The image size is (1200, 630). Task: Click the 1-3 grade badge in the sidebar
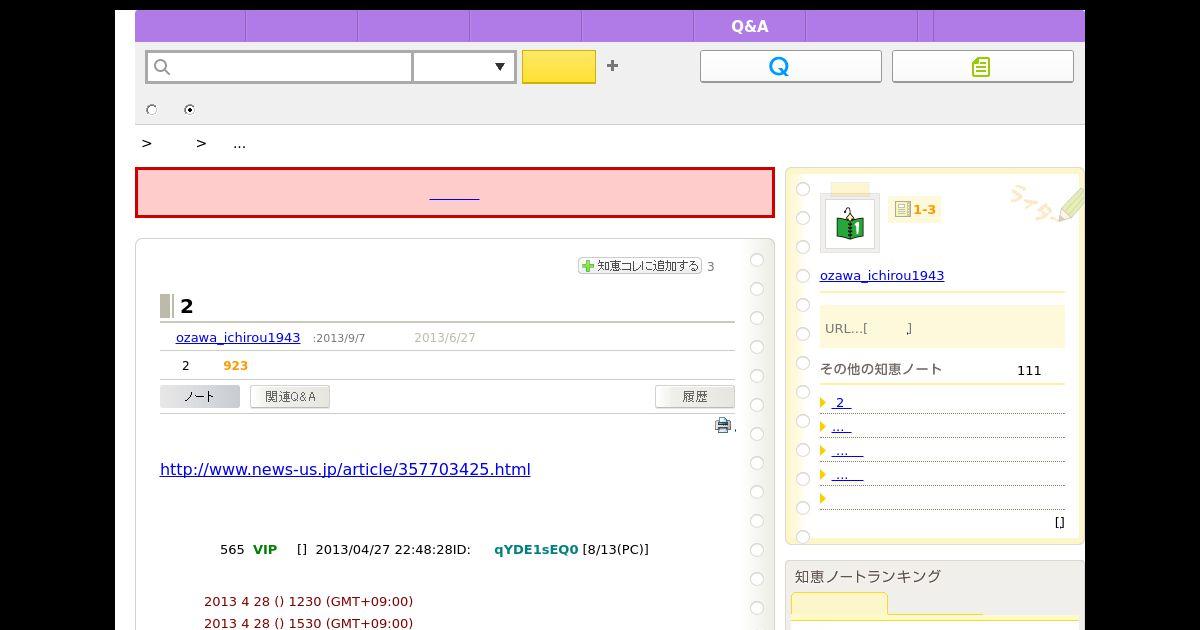[914, 209]
